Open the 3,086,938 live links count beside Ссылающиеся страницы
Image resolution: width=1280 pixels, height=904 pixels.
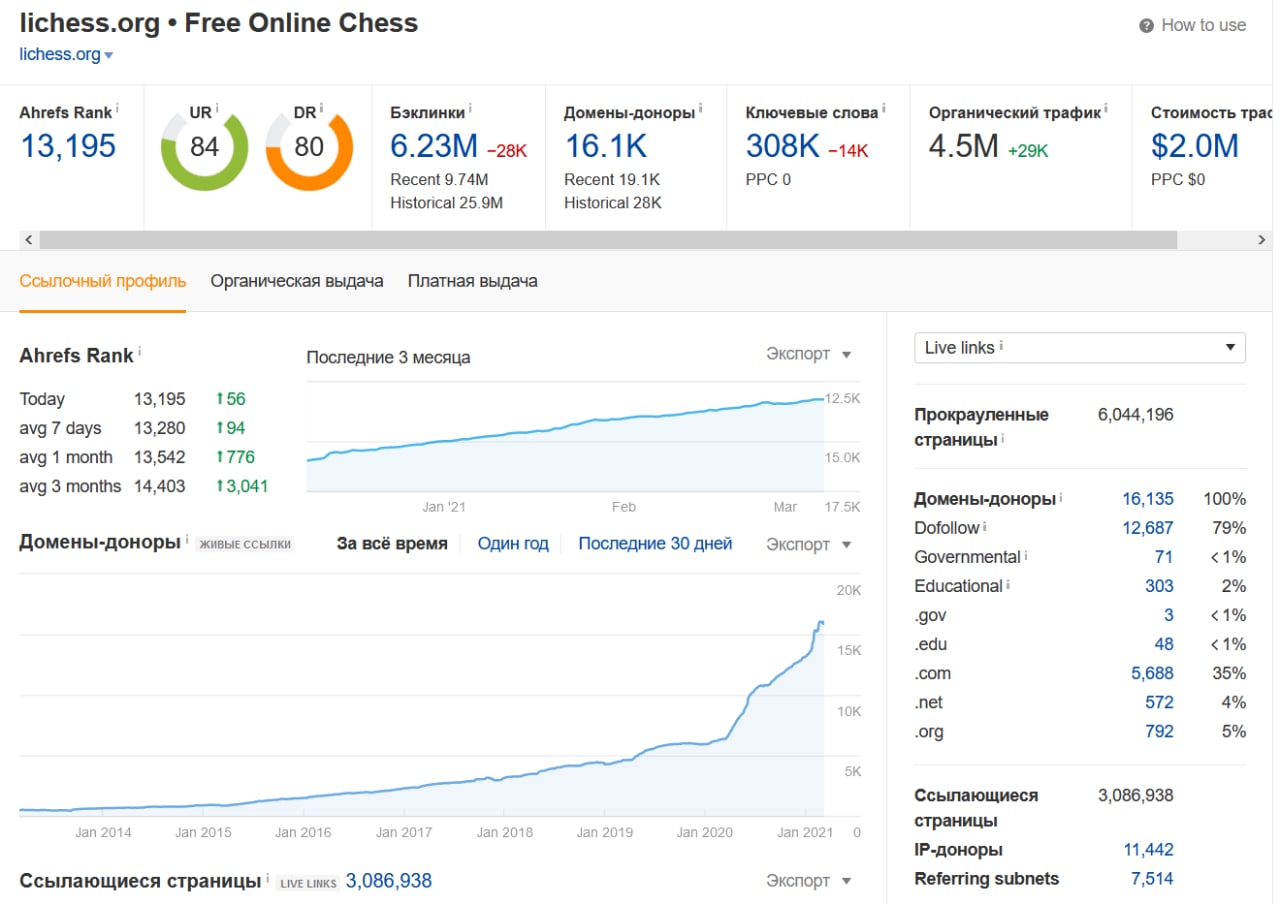point(389,881)
